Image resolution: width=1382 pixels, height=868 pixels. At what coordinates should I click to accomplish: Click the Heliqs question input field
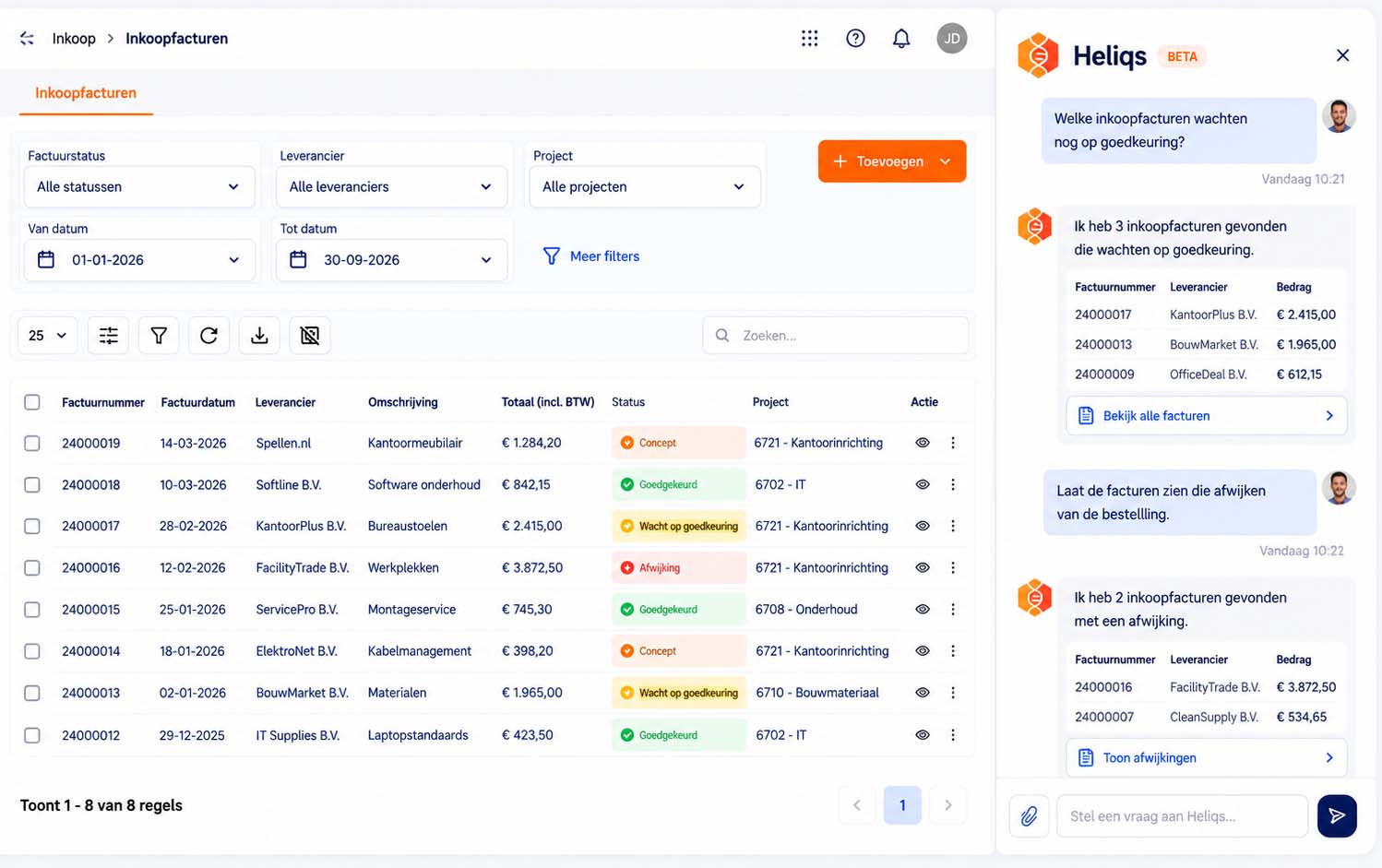1182,816
